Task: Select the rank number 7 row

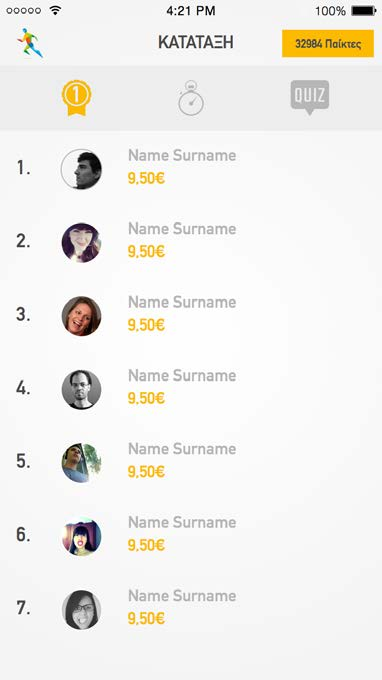Action: point(191,609)
